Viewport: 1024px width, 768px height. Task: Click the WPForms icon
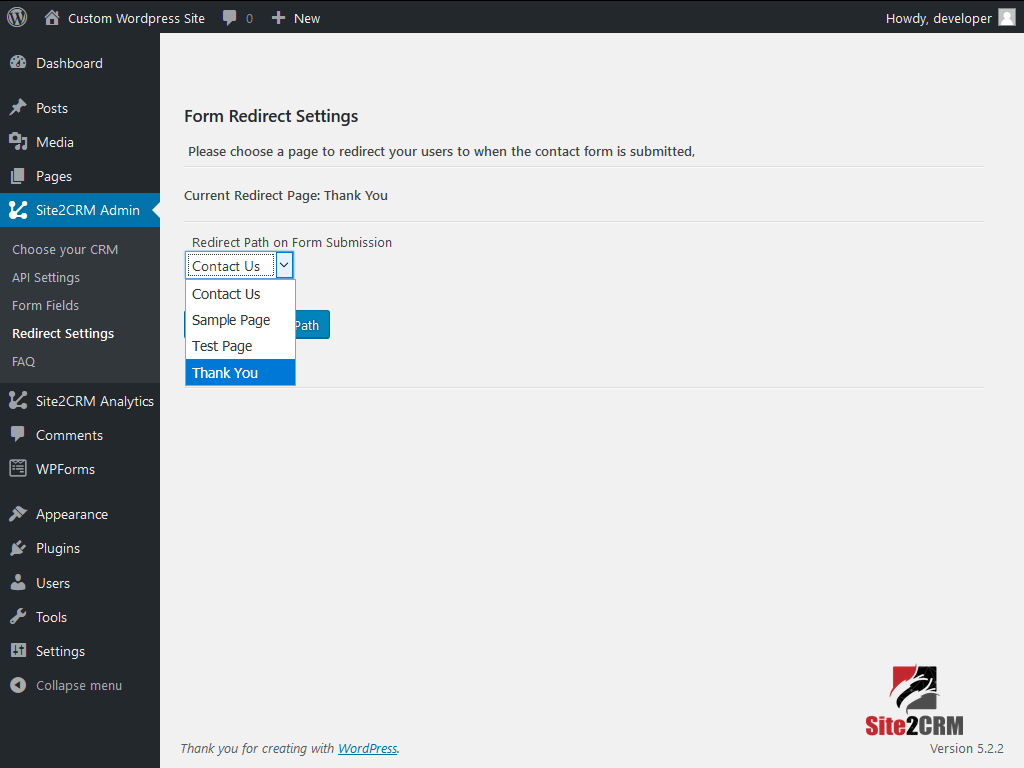tap(18, 469)
